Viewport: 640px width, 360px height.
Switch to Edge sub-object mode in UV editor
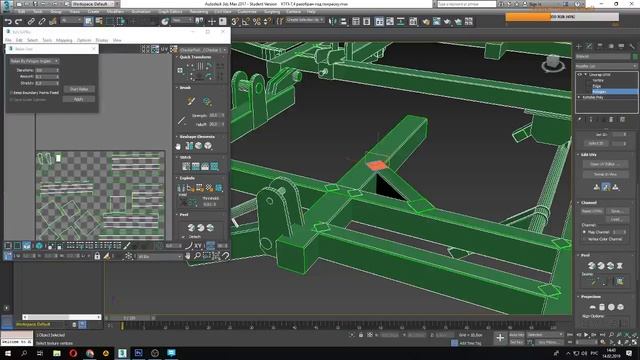17,245
